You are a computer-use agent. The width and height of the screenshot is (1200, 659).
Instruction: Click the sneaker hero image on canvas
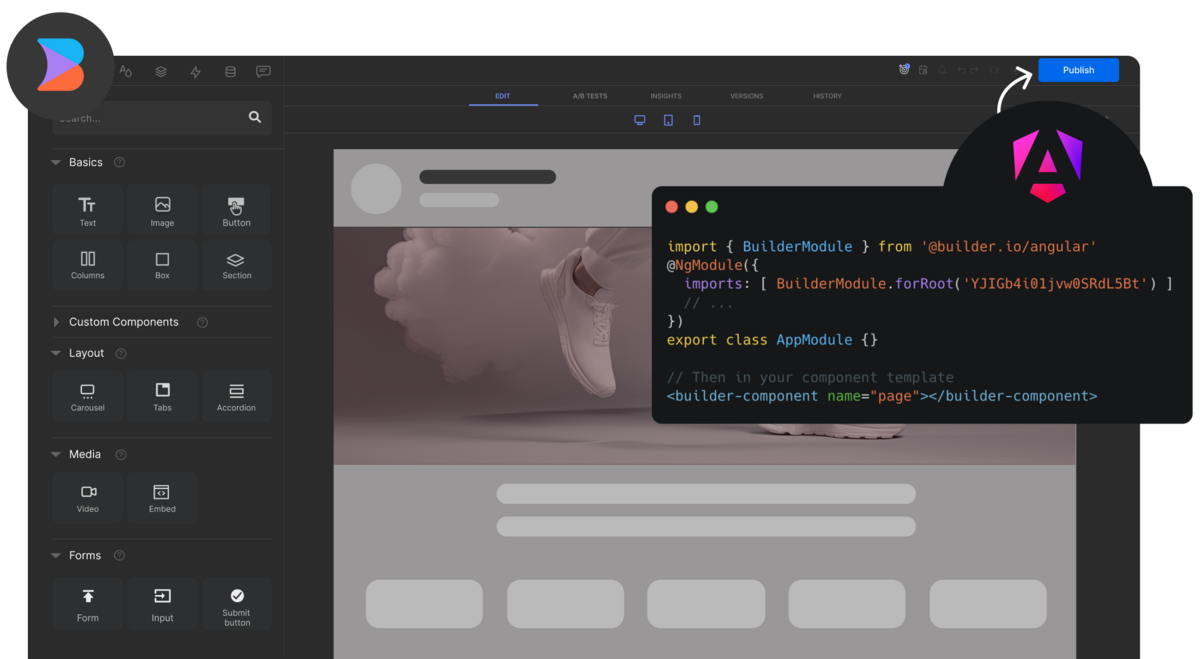(493, 346)
